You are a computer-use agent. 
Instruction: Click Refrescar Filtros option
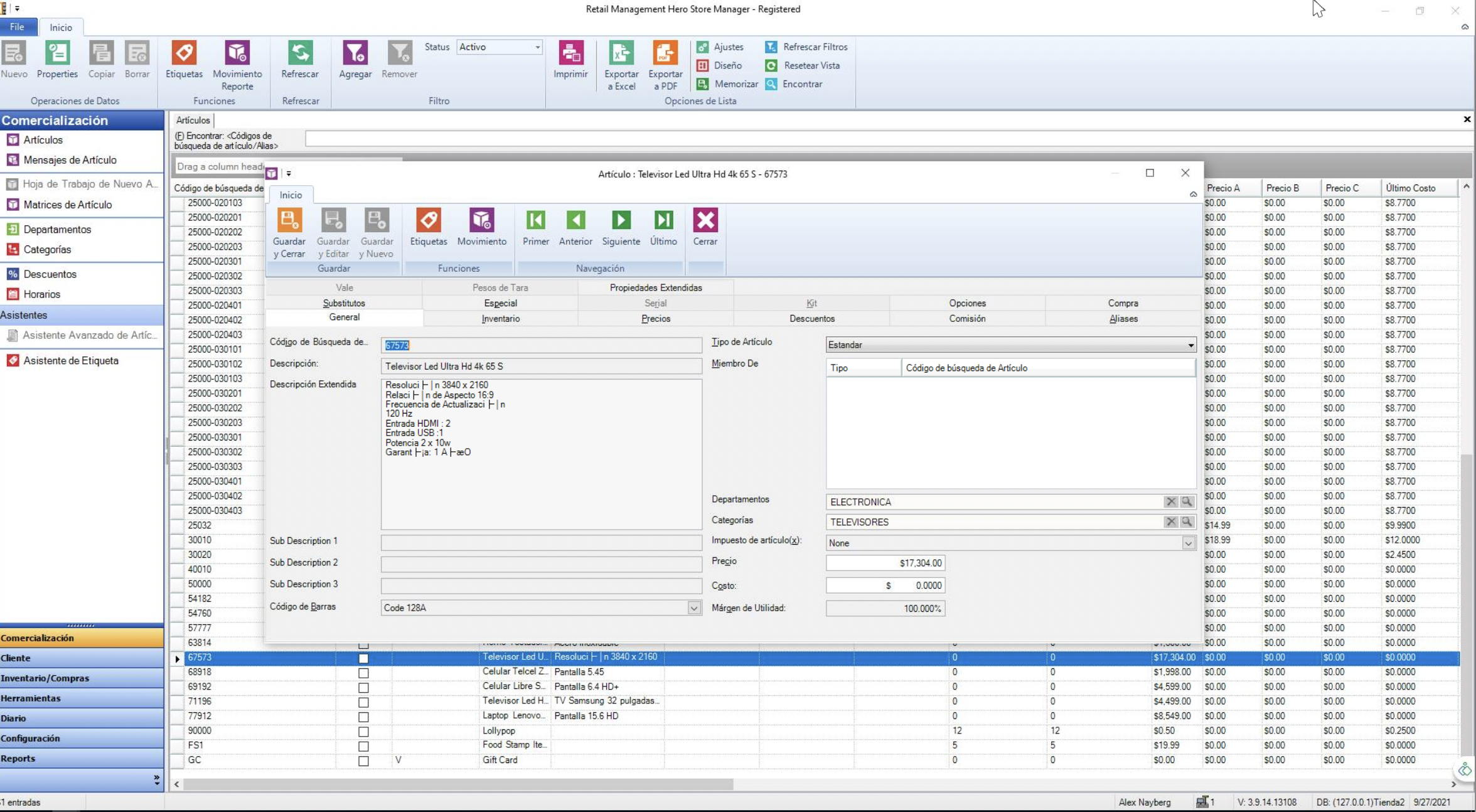[815, 47]
